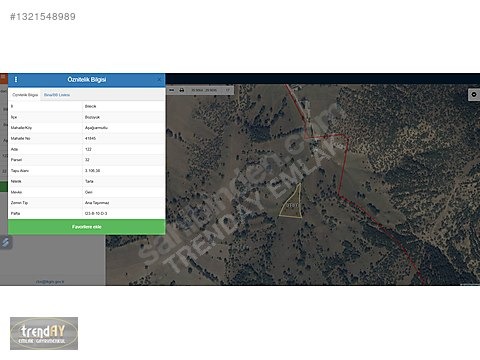Close the Öznitelik Bilgisi panel
Image resolution: width=480 pixels, height=360 pixels.
(x=159, y=79)
